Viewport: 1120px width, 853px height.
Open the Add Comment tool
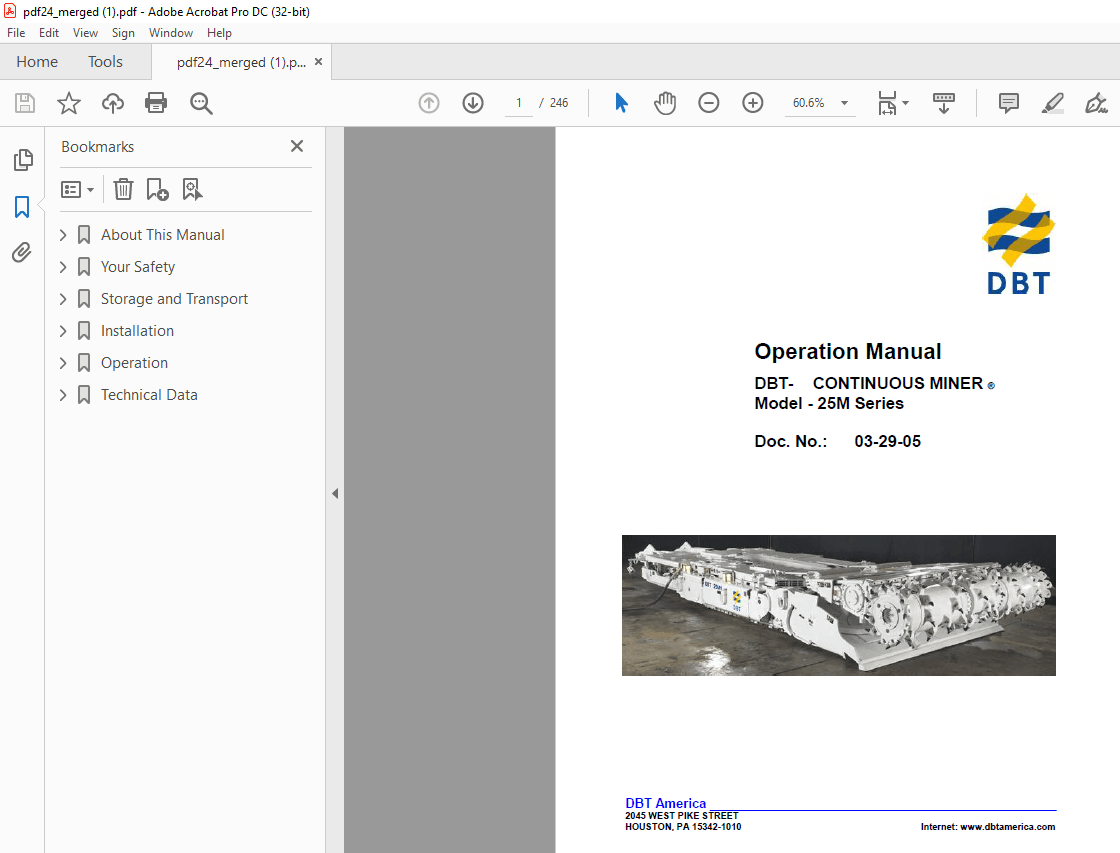(1007, 103)
